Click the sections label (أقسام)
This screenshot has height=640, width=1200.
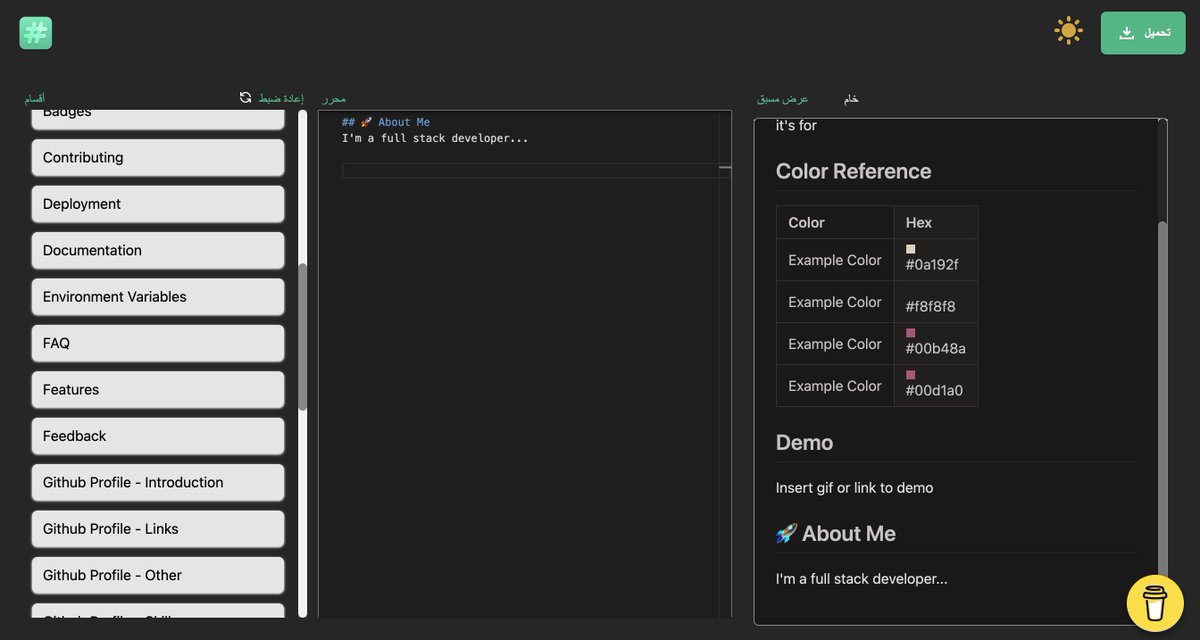pos(34,99)
